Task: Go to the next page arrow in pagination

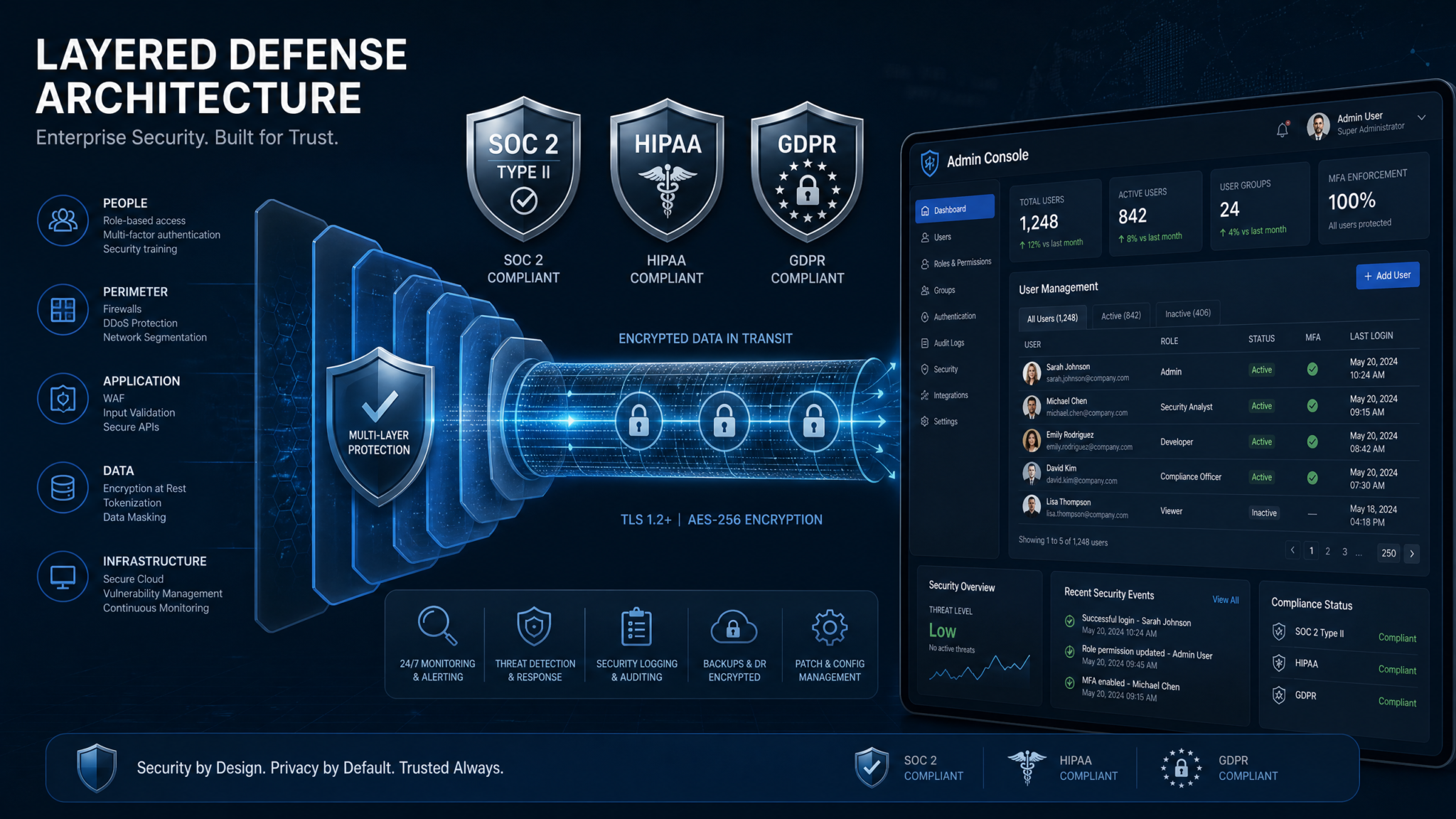Action: click(x=1412, y=553)
